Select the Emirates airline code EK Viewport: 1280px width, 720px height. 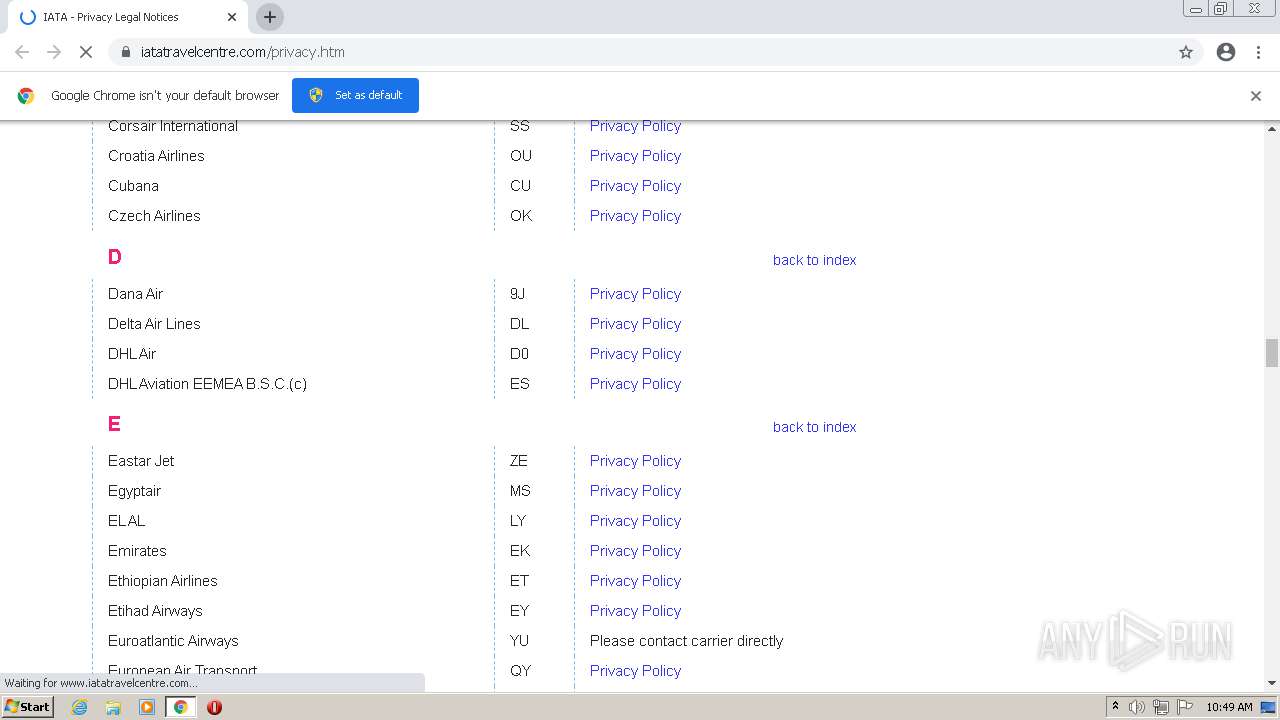[x=520, y=551]
